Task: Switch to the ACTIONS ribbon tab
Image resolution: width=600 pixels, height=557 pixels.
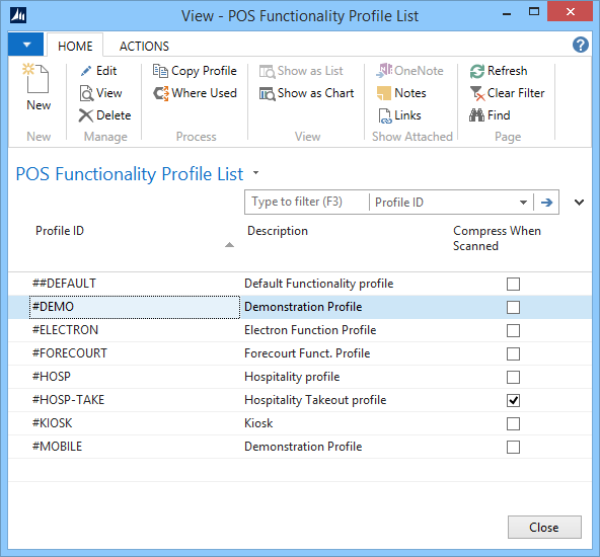Action: click(x=144, y=46)
